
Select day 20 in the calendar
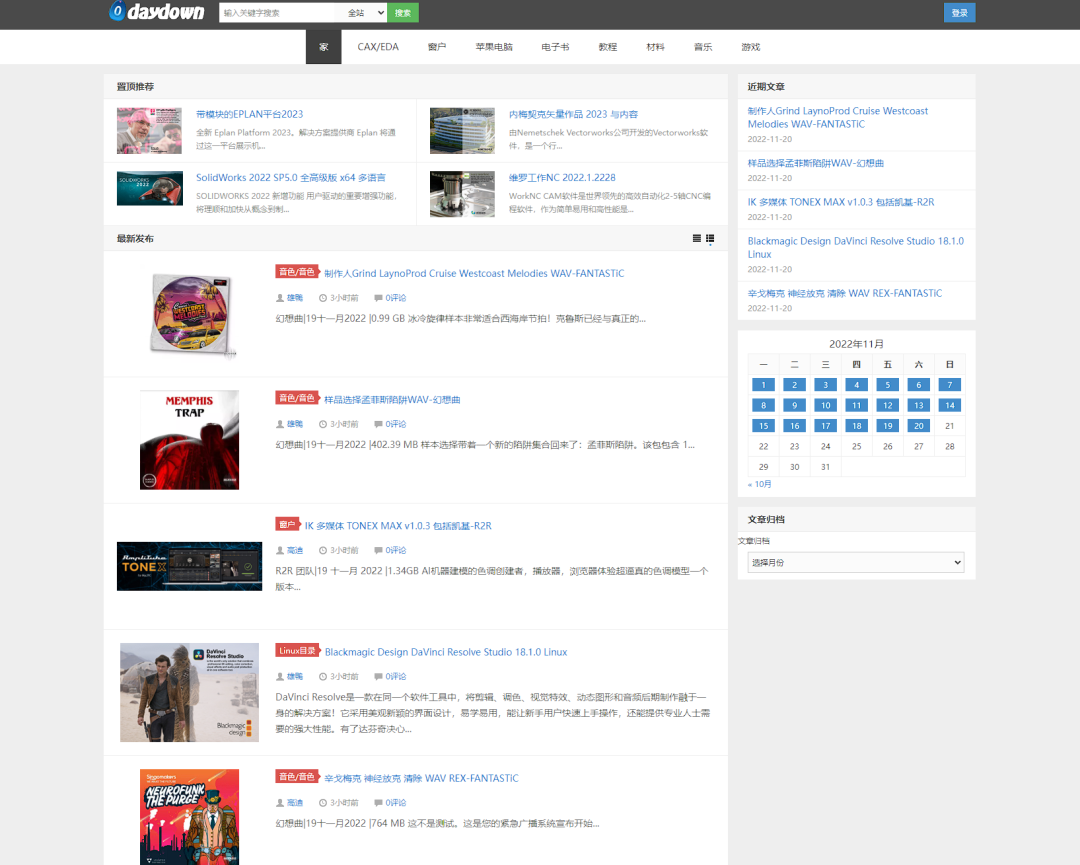pos(918,425)
